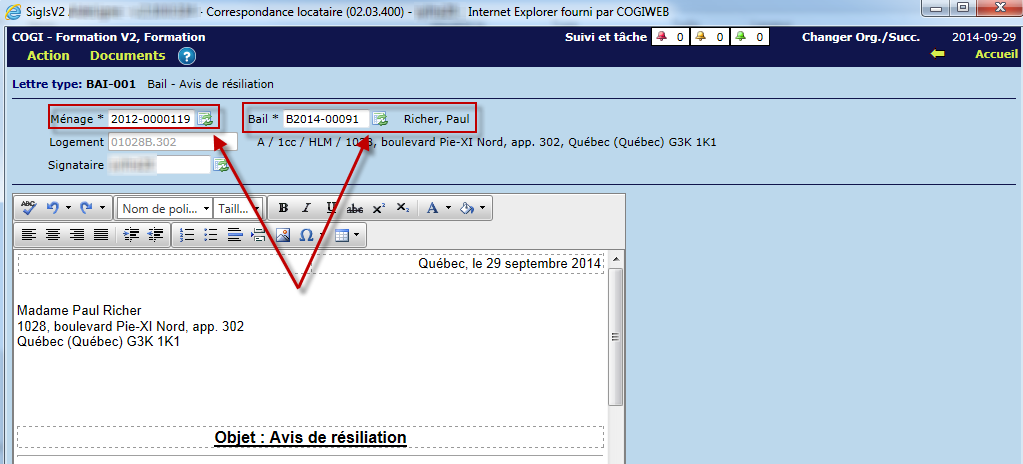
Task: Open the Action menu
Action: pos(48,56)
